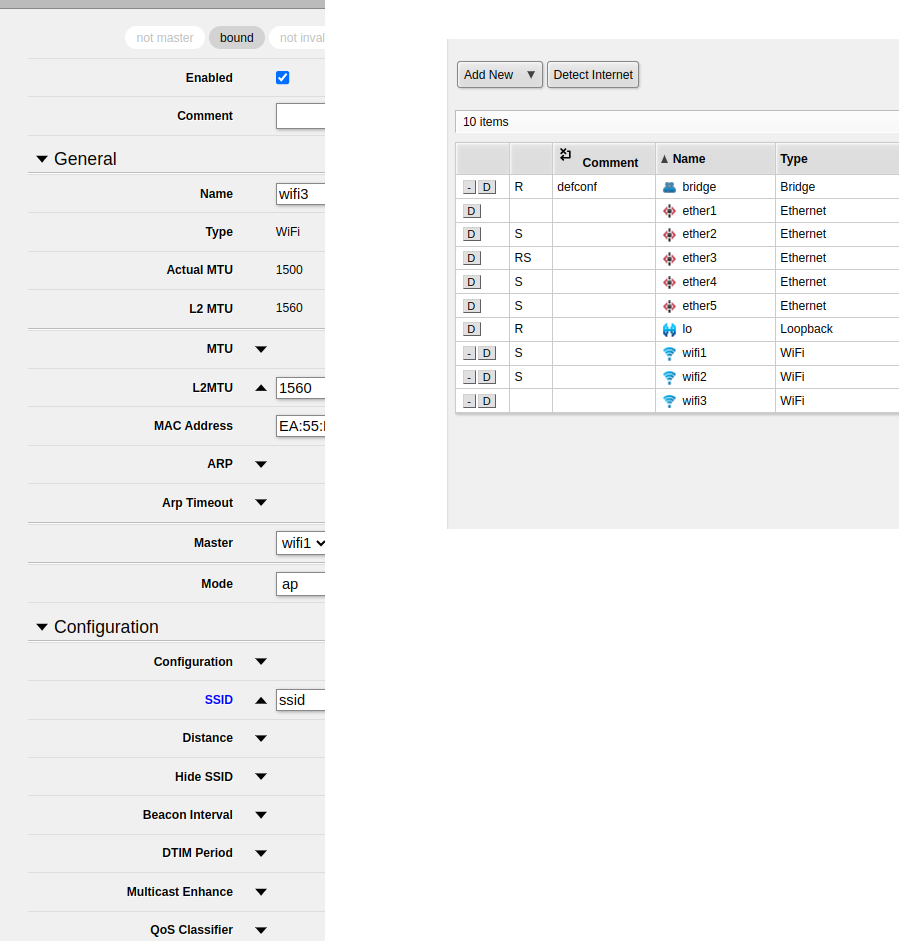Click inside the SSID input field
Screen dimensions: 923x952
coord(299,700)
